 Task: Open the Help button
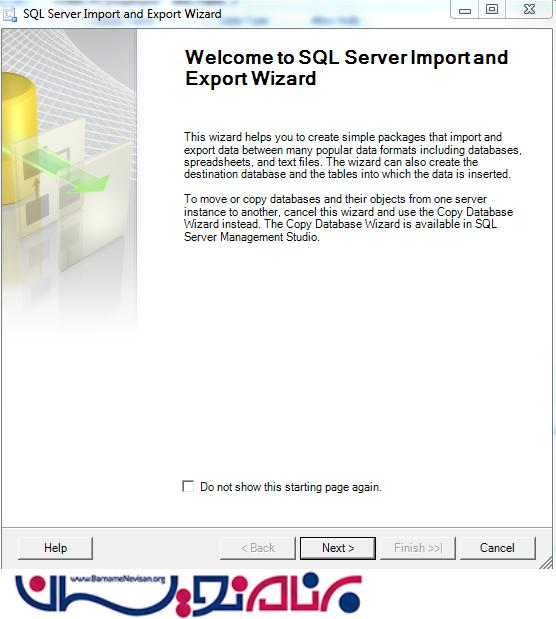point(55,548)
